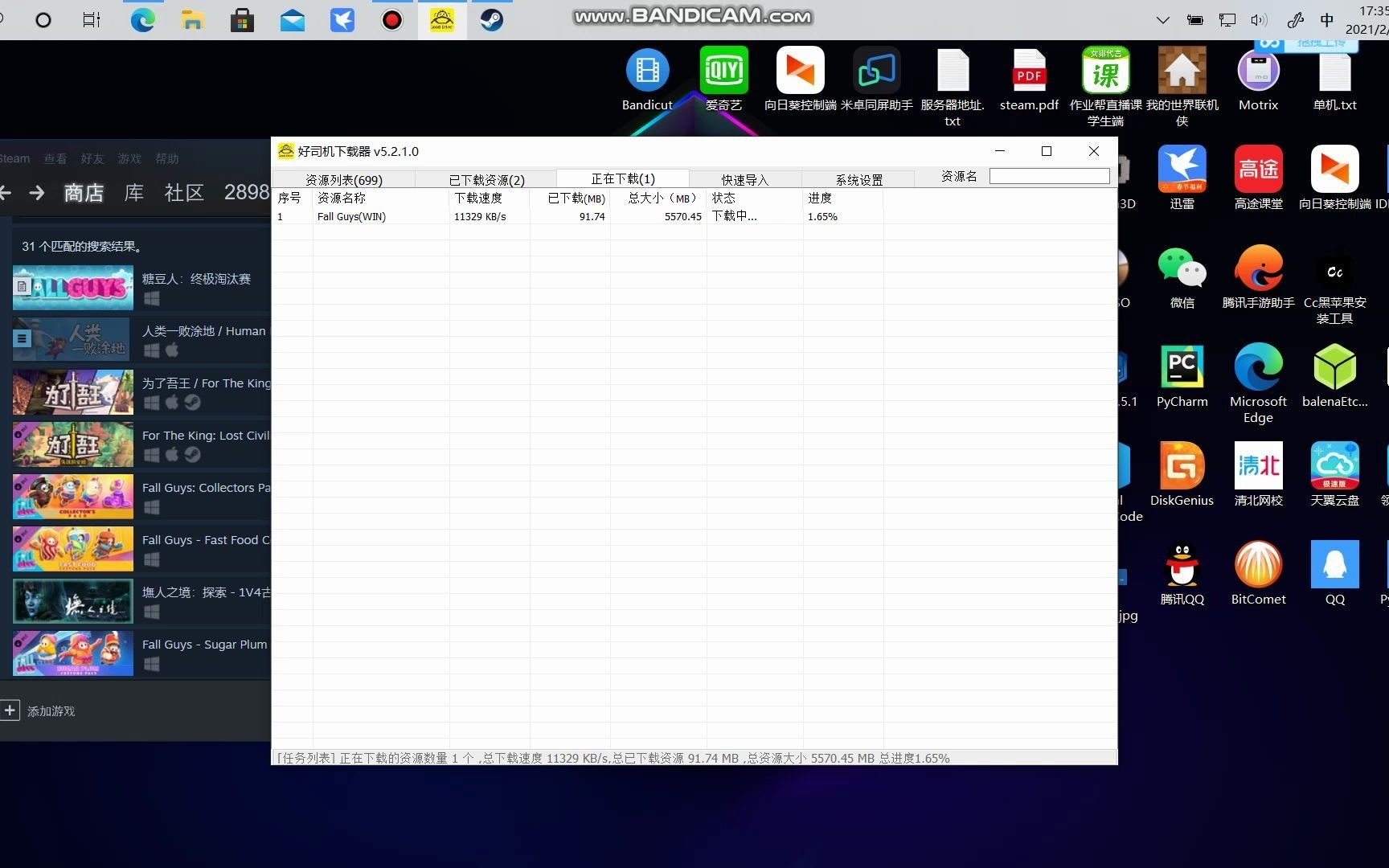Open Fall Guys: Collectors Pack result
This screenshot has height=868, width=1389.
click(x=141, y=497)
